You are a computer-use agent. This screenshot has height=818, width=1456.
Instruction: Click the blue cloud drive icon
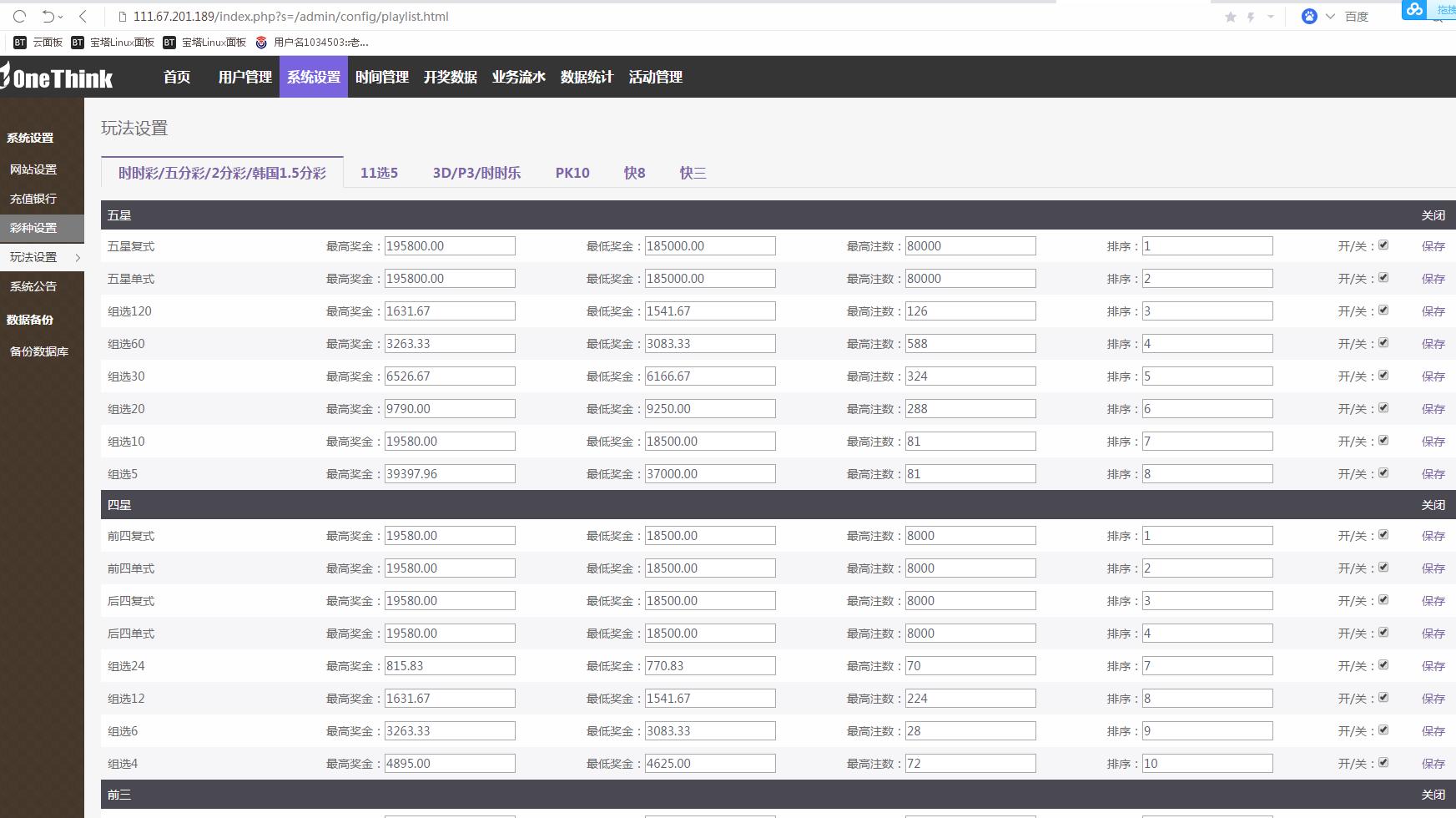1413,10
